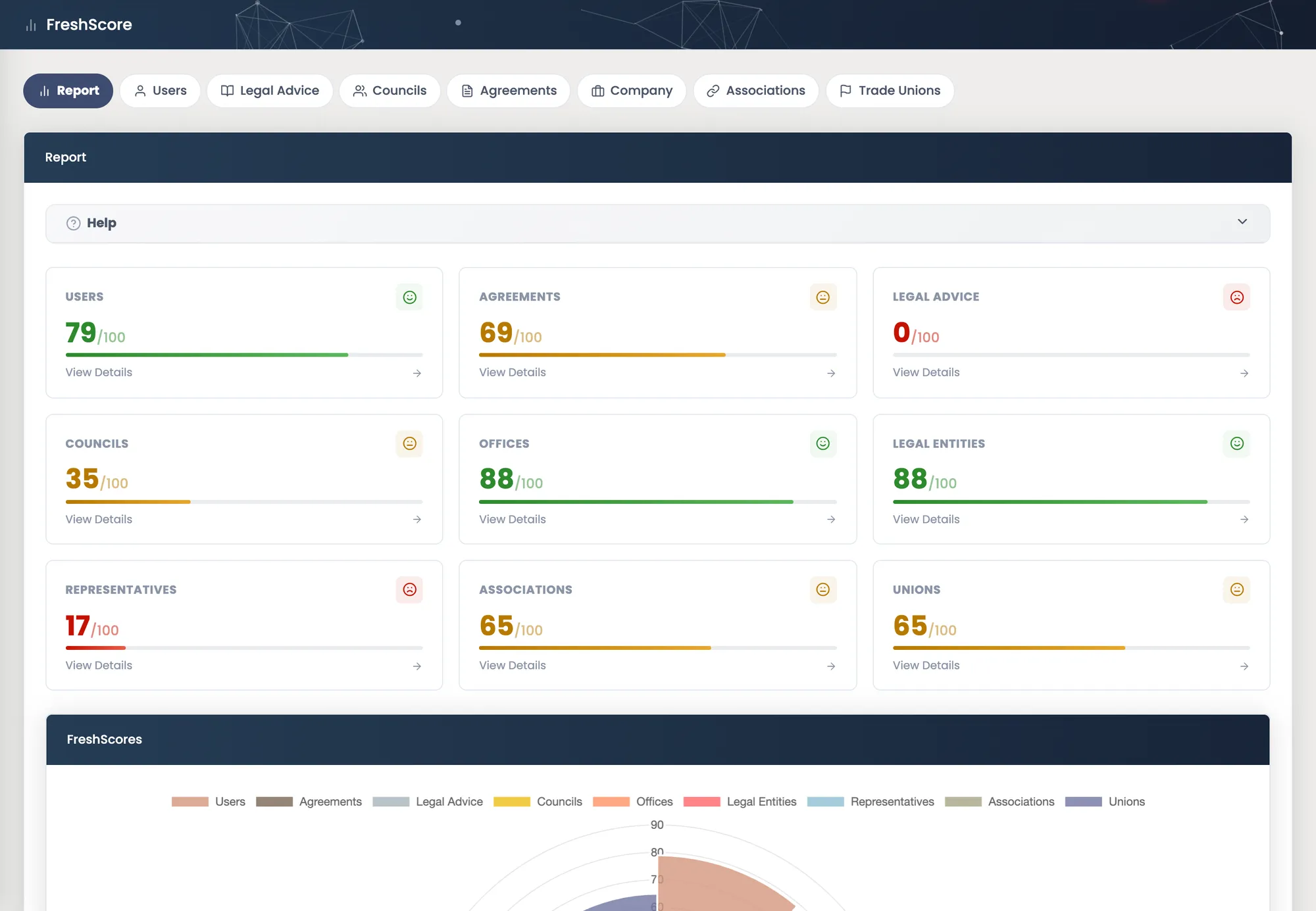1316x911 pixels.
Task: Toggle Legal Advice series in chart legend
Action: point(428,802)
